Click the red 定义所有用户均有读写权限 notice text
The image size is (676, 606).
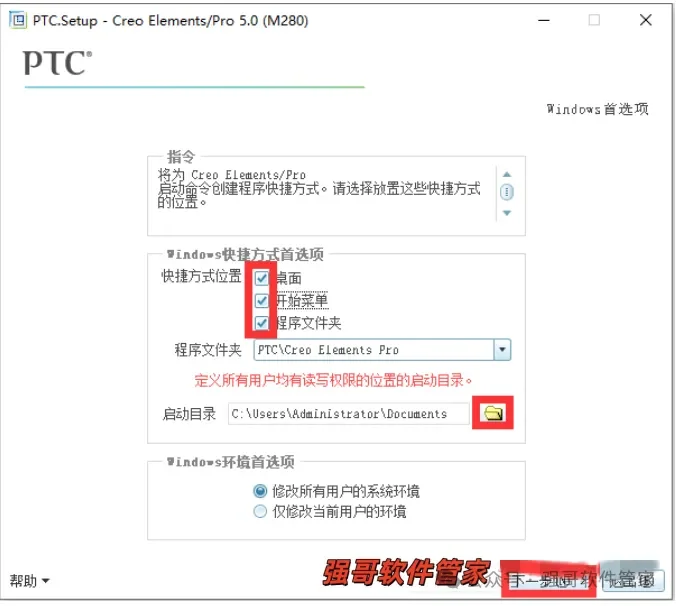coord(333,380)
